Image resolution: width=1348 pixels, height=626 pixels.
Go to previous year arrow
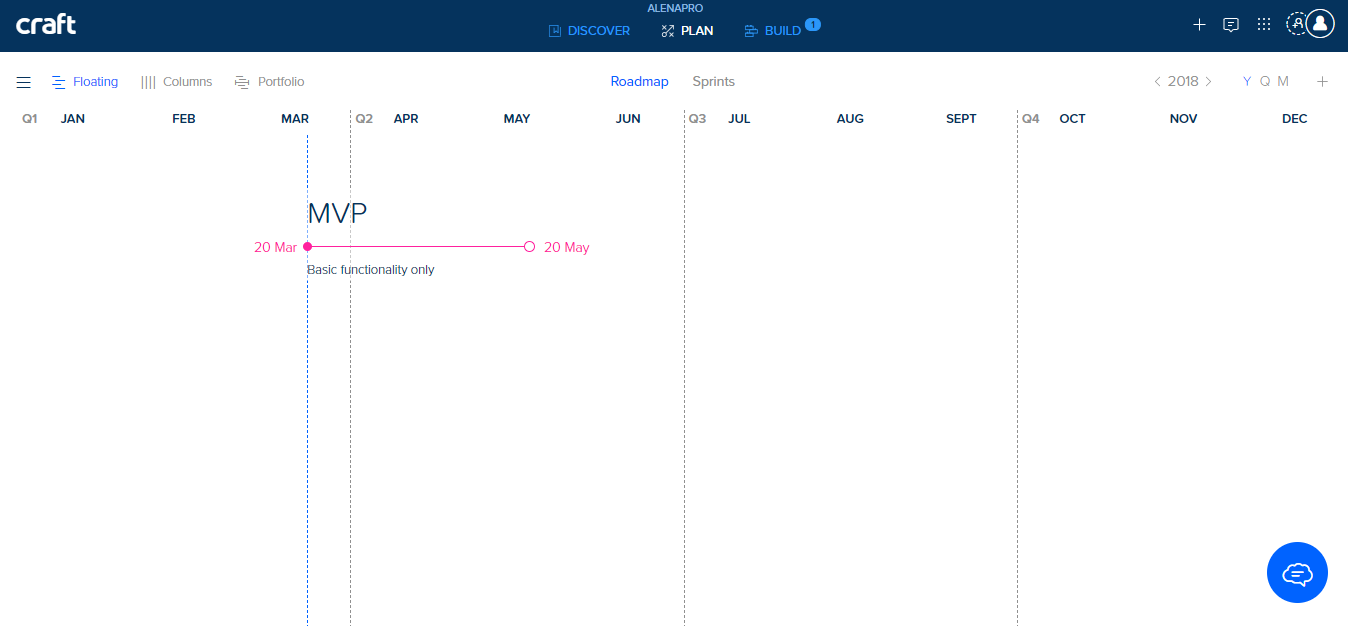click(x=1157, y=82)
